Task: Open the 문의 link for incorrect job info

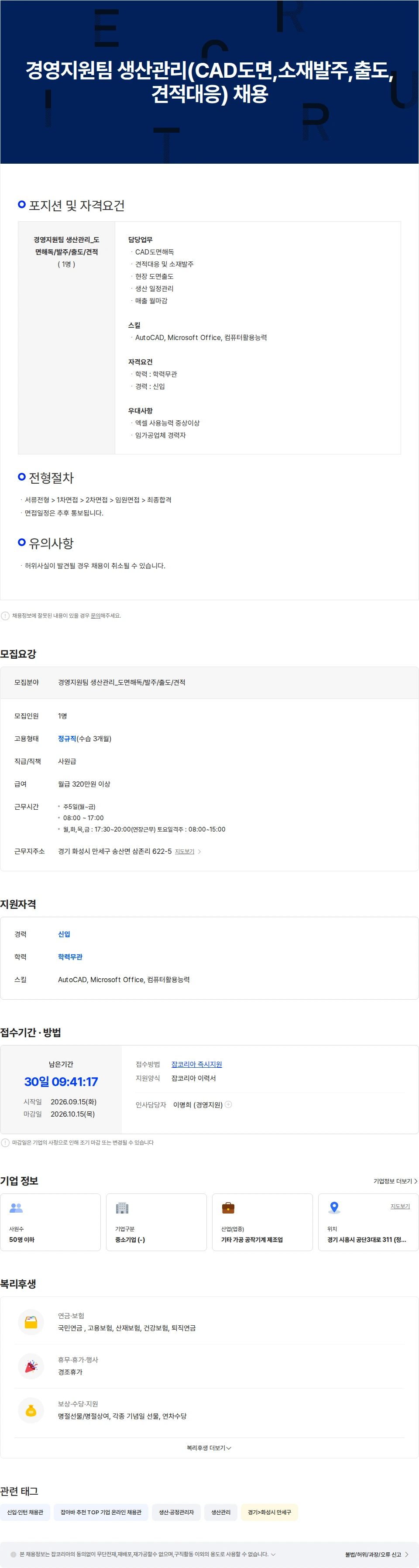Action: click(x=95, y=616)
